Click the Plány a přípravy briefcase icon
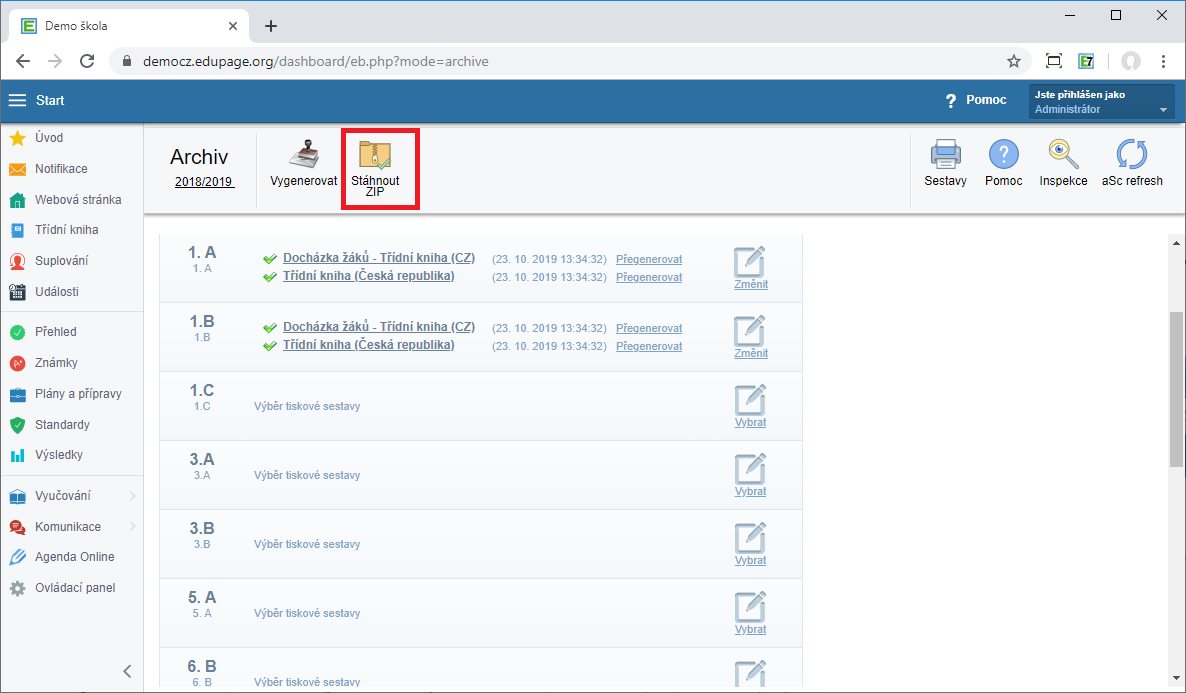1186x693 pixels. [17, 394]
